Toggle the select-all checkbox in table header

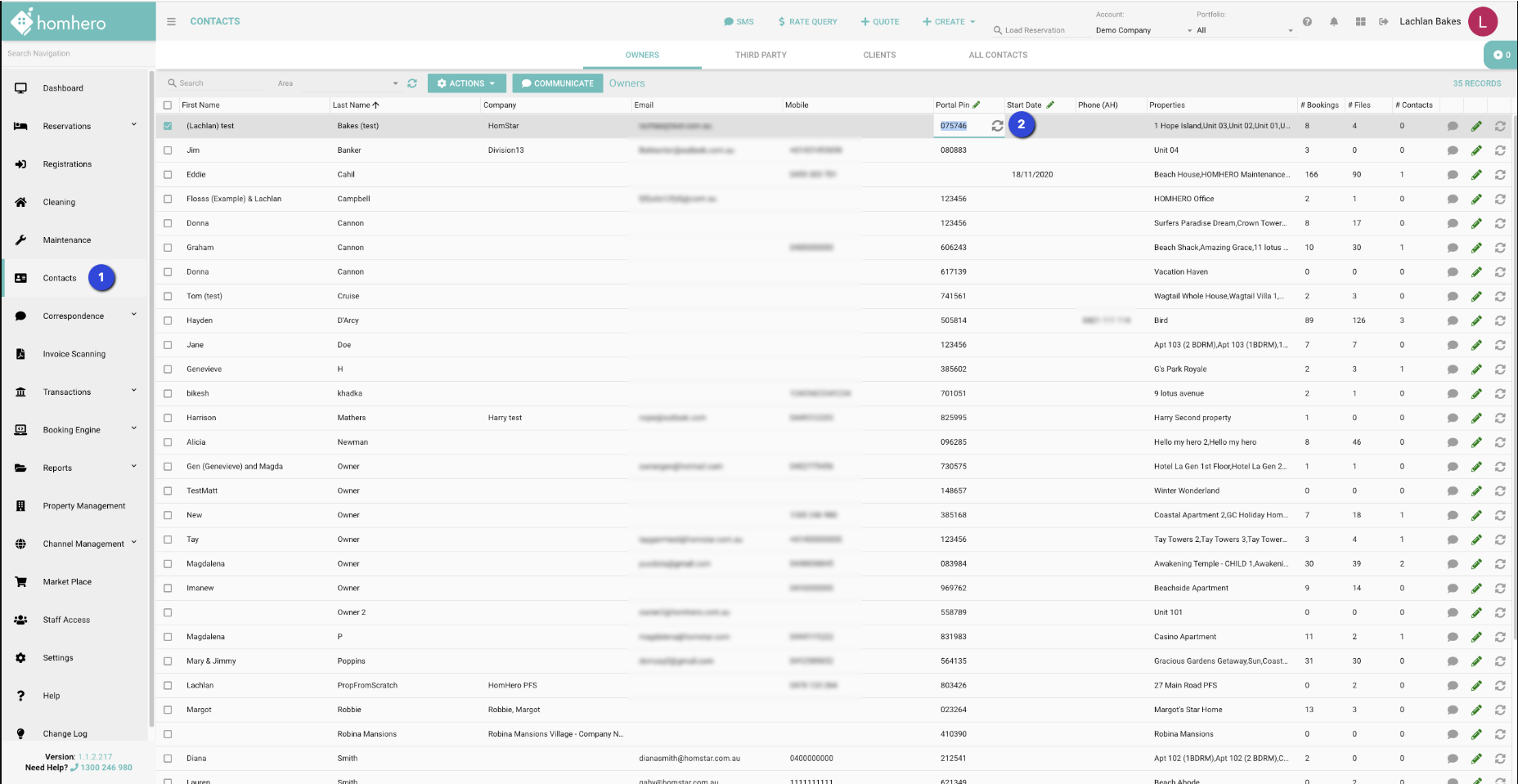168,105
